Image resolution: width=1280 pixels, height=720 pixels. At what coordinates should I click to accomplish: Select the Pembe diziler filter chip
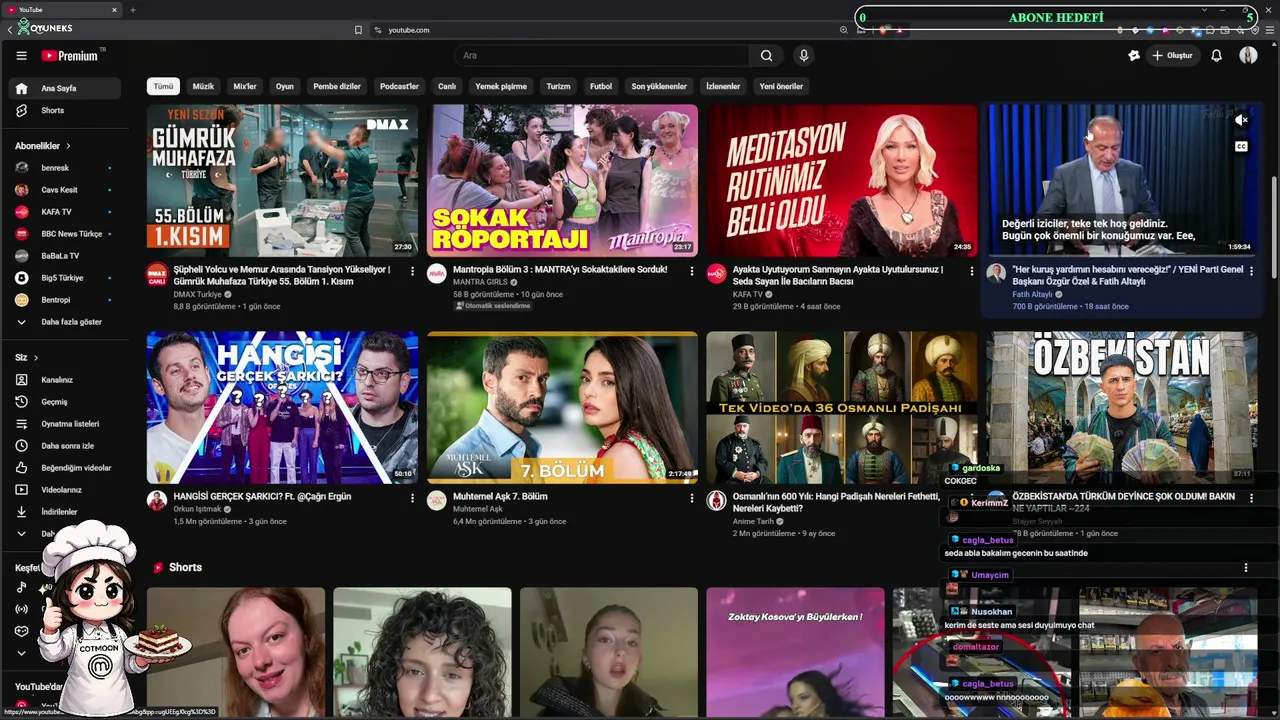(337, 86)
